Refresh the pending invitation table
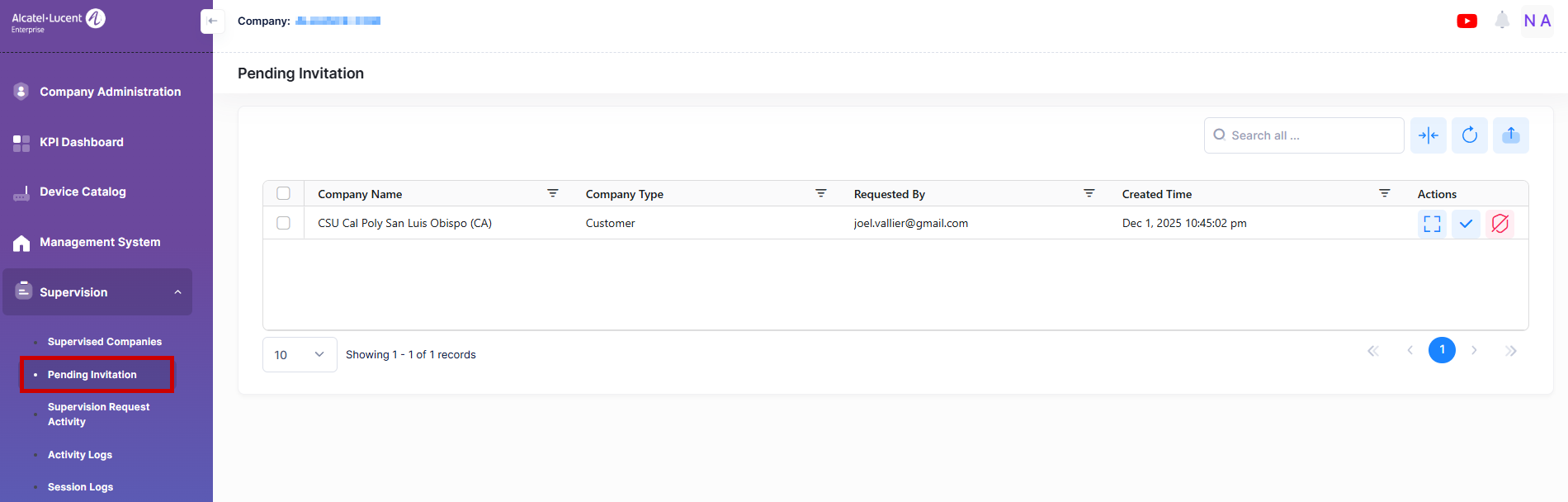The height and width of the screenshot is (502, 1568). click(1470, 135)
